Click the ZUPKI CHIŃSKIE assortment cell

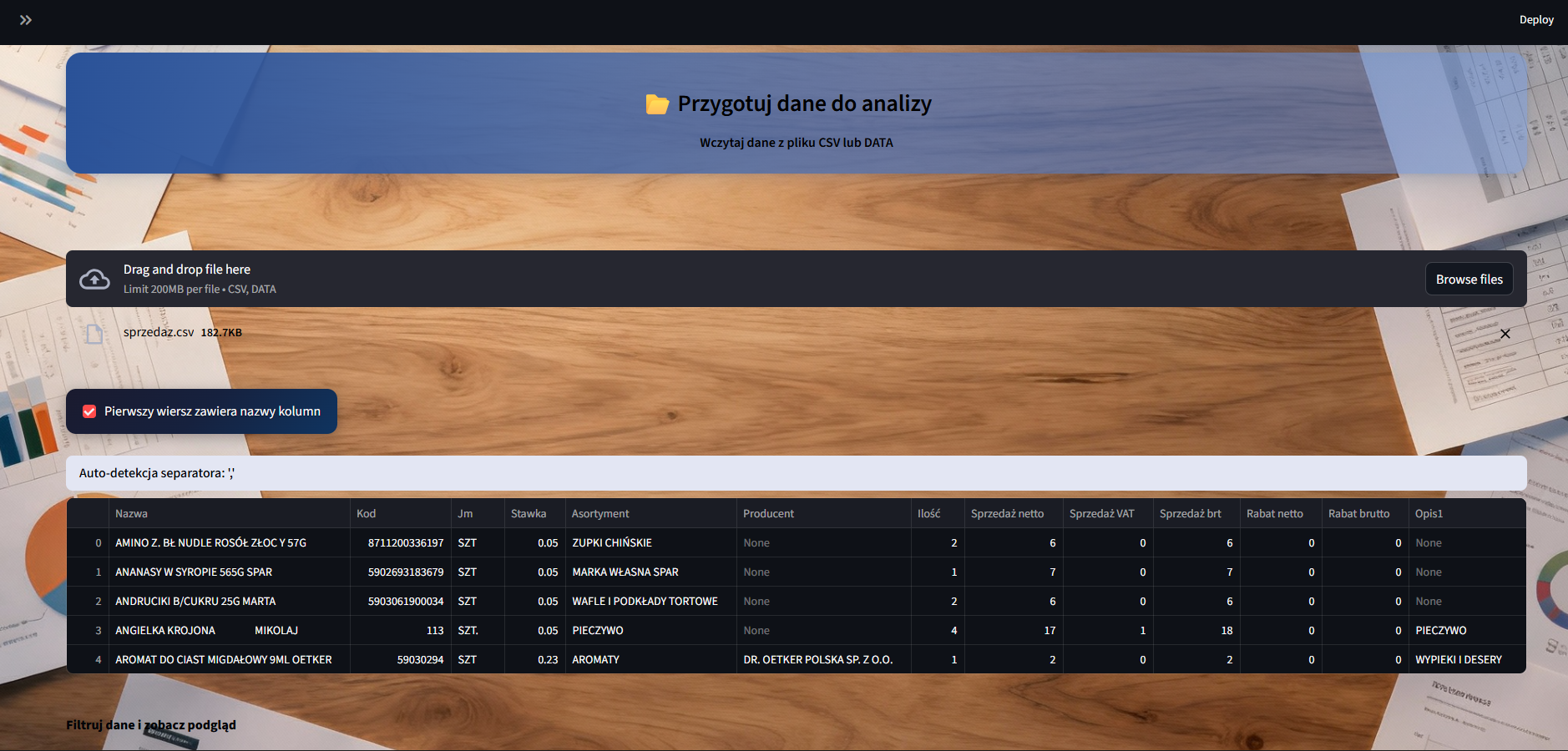point(651,542)
